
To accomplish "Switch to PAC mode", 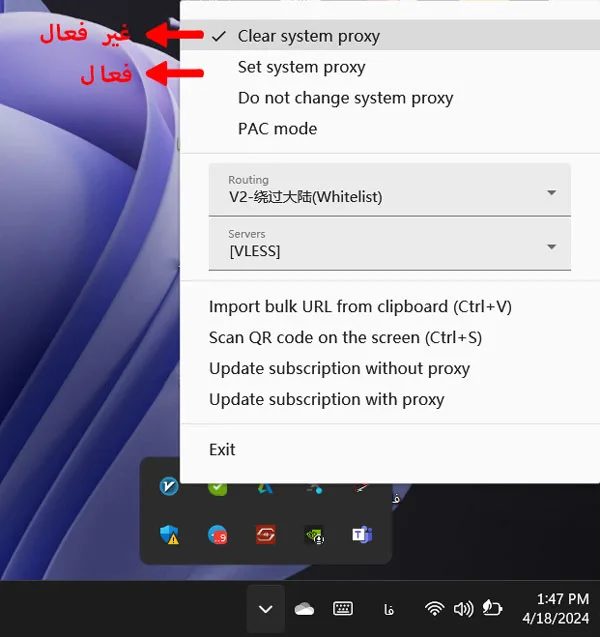I will (x=277, y=129).
